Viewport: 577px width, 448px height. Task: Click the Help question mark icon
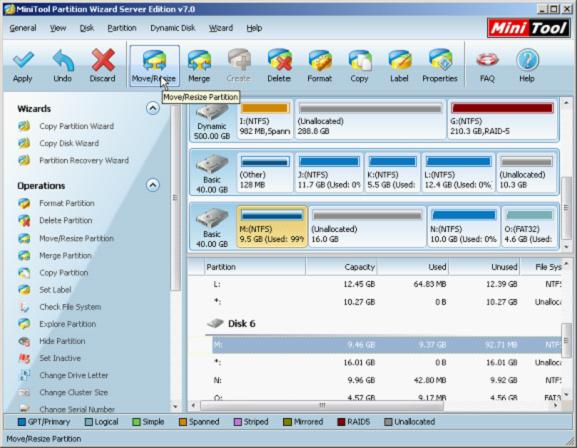[527, 60]
